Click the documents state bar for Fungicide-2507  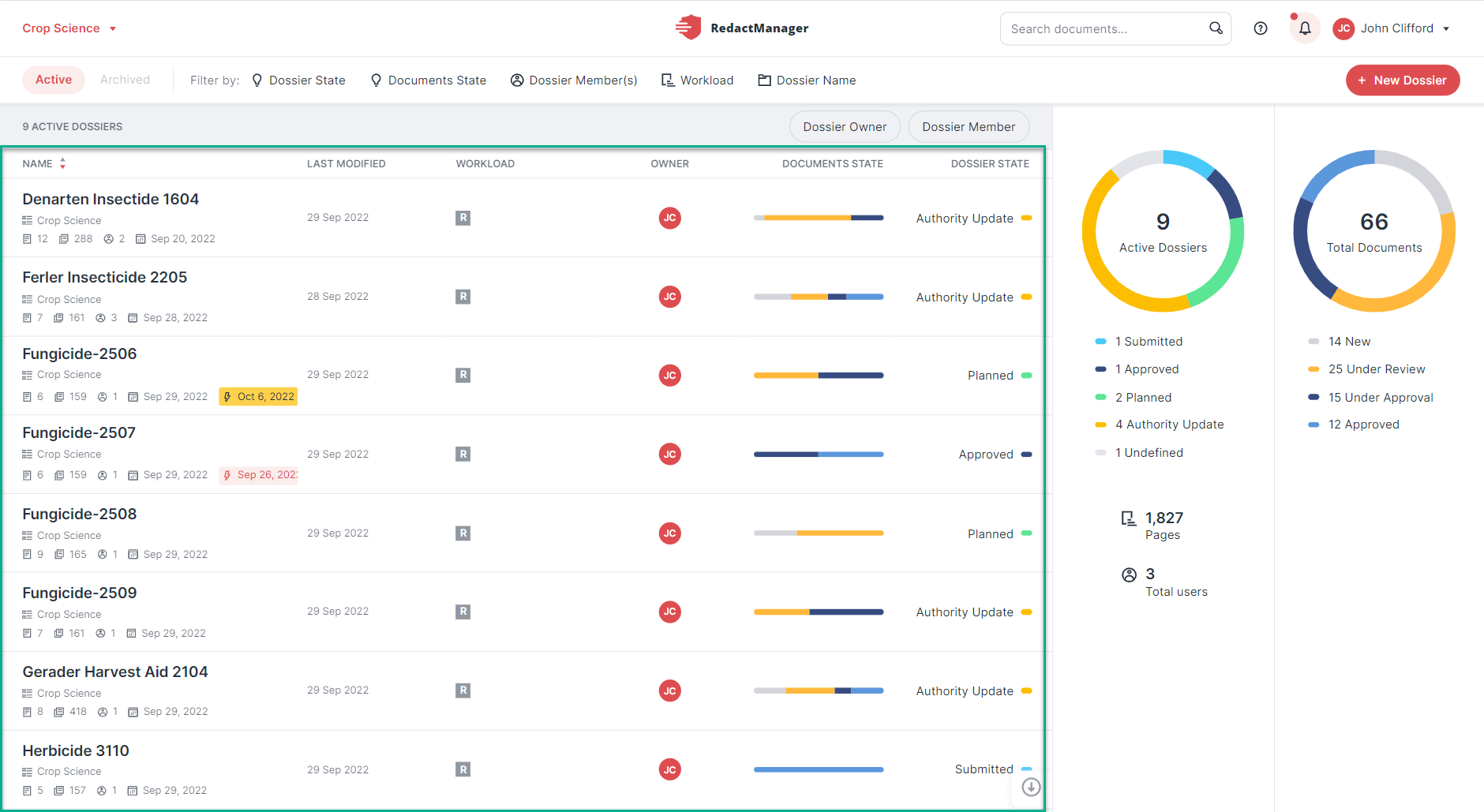(819, 455)
